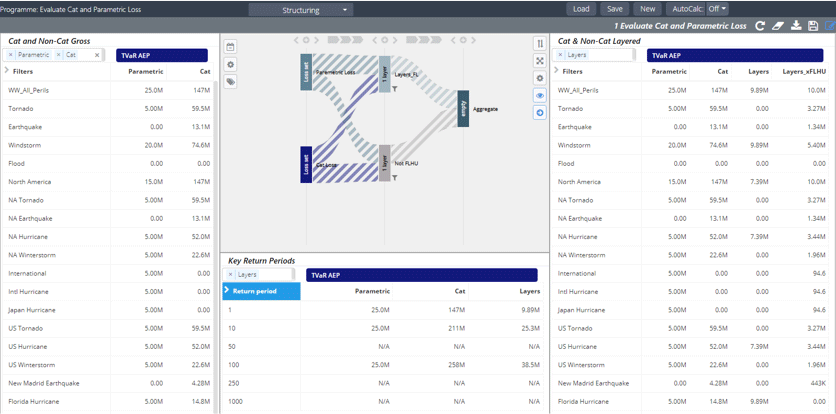Remove the Parametric filter chip
This screenshot has width=836, height=414.
click(11, 55)
